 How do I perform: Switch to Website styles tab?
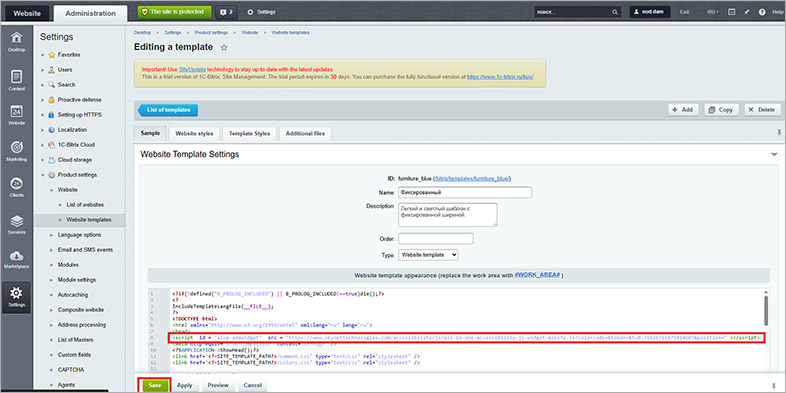click(x=194, y=134)
